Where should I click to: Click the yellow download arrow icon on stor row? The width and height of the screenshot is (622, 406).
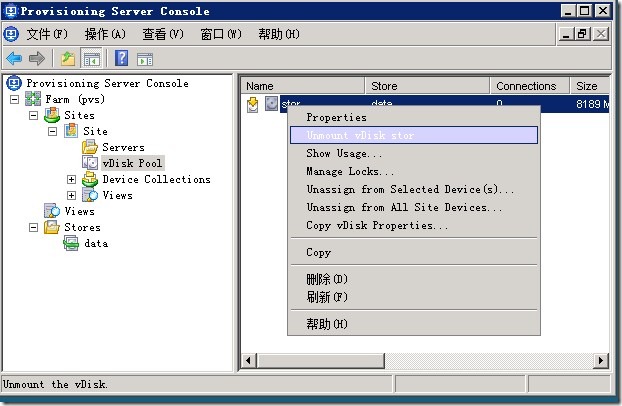tap(252, 104)
